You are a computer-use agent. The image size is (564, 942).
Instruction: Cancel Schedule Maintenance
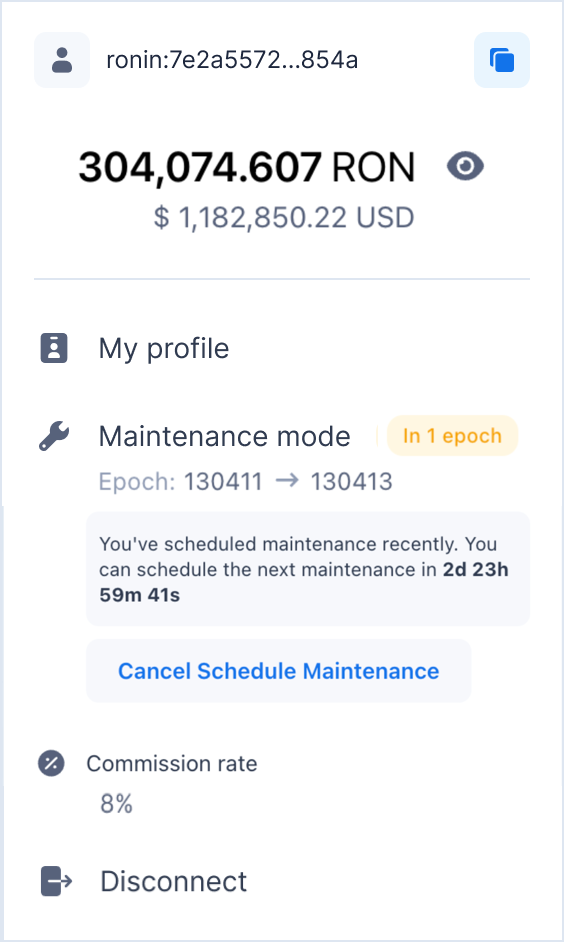pos(279,670)
